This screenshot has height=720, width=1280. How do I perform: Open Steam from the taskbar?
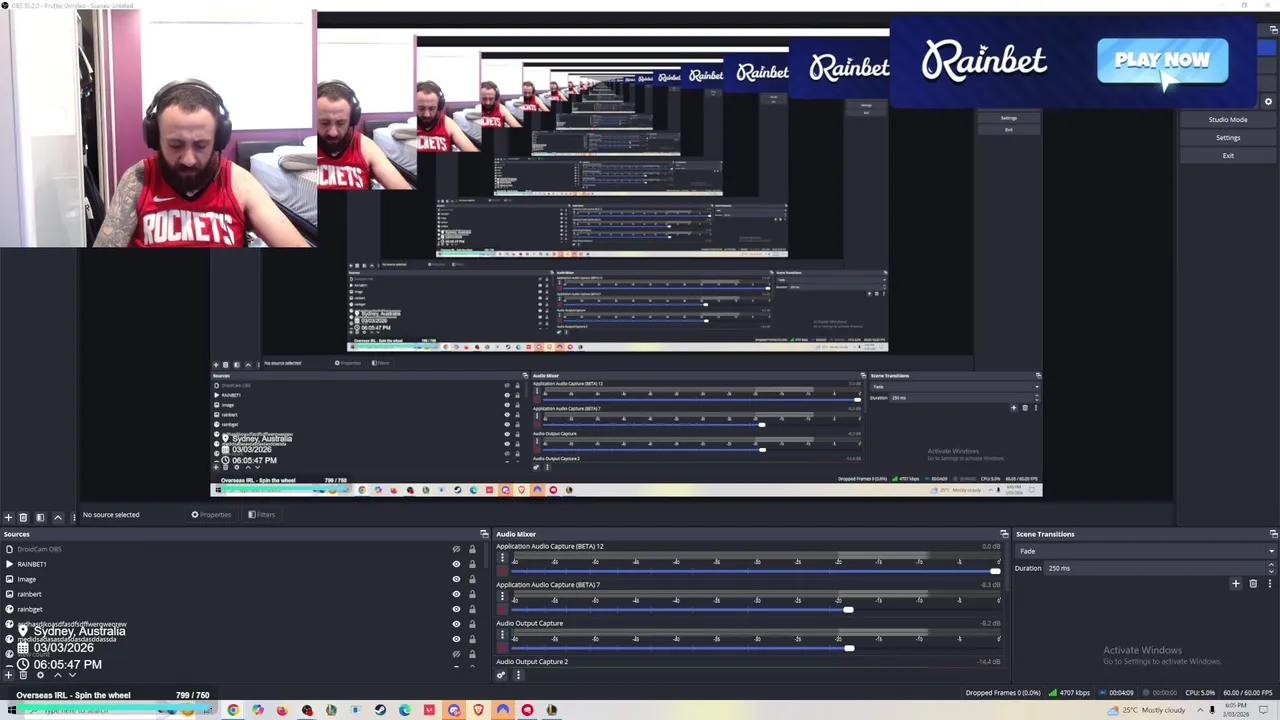[x=380, y=710]
